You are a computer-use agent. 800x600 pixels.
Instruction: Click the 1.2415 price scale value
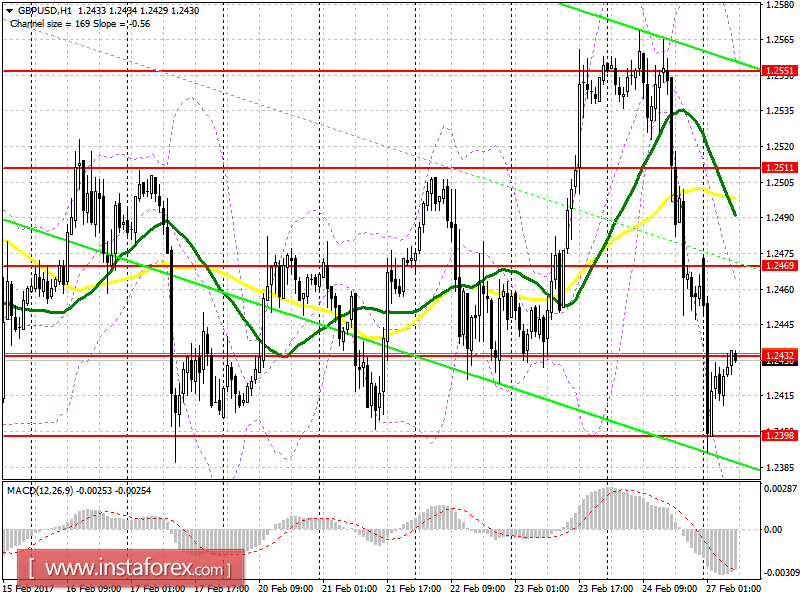[780, 396]
